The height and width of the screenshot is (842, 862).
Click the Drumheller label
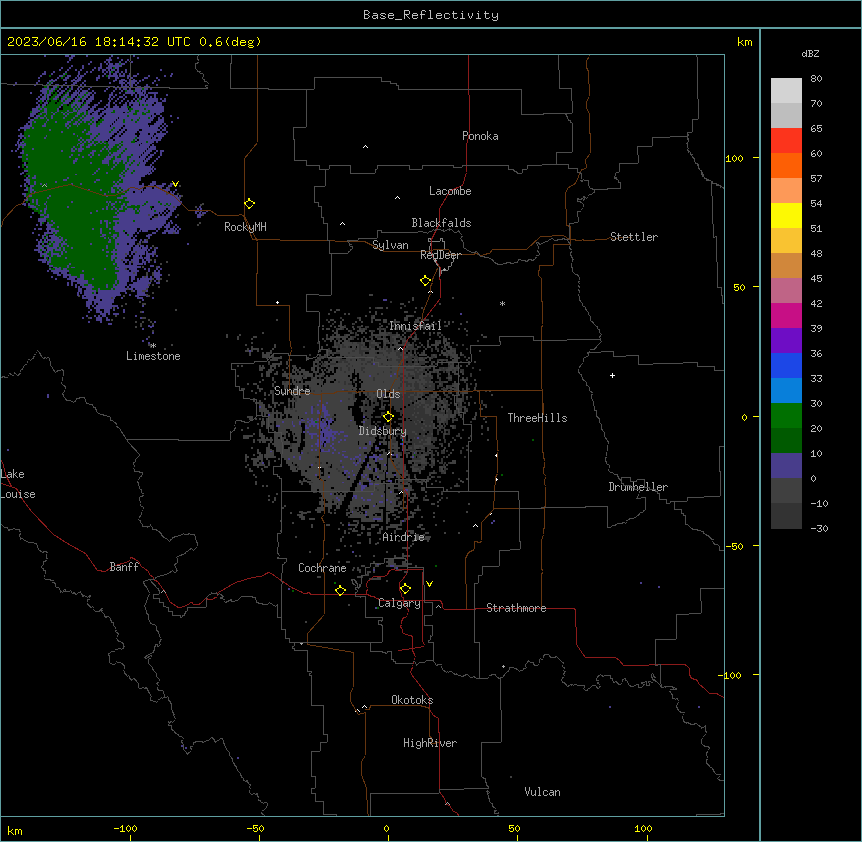click(638, 487)
